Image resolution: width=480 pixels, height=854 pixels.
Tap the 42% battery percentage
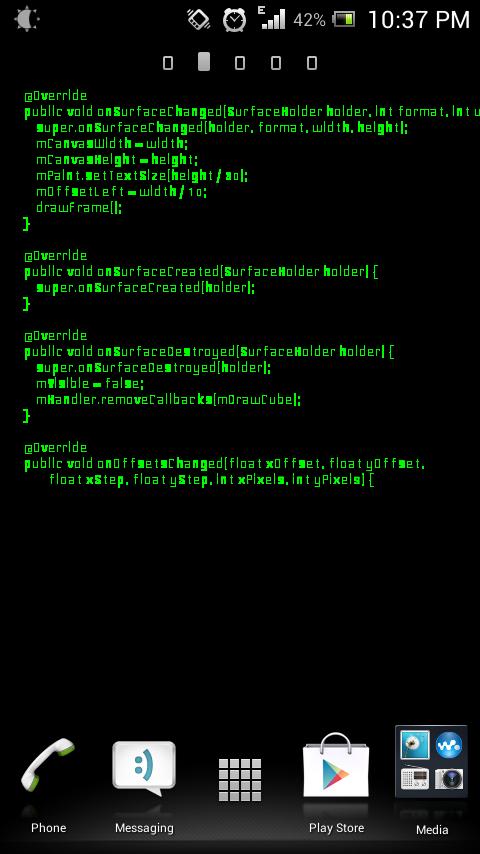pyautogui.click(x=309, y=20)
